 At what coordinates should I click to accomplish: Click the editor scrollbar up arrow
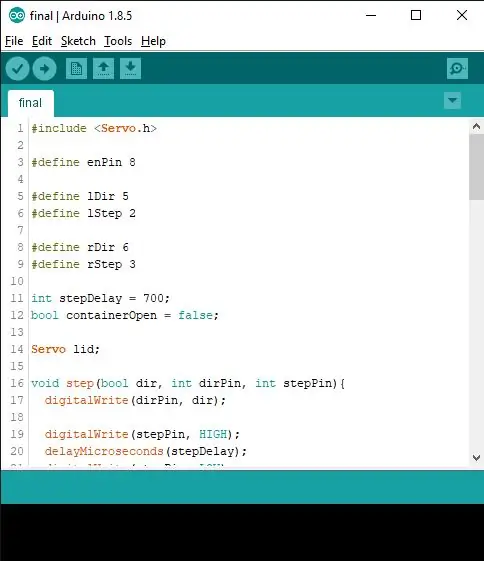click(476, 126)
